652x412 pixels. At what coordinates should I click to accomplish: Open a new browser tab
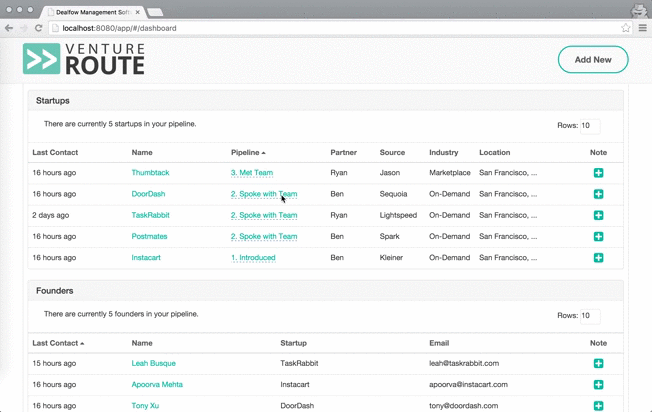coord(155,12)
